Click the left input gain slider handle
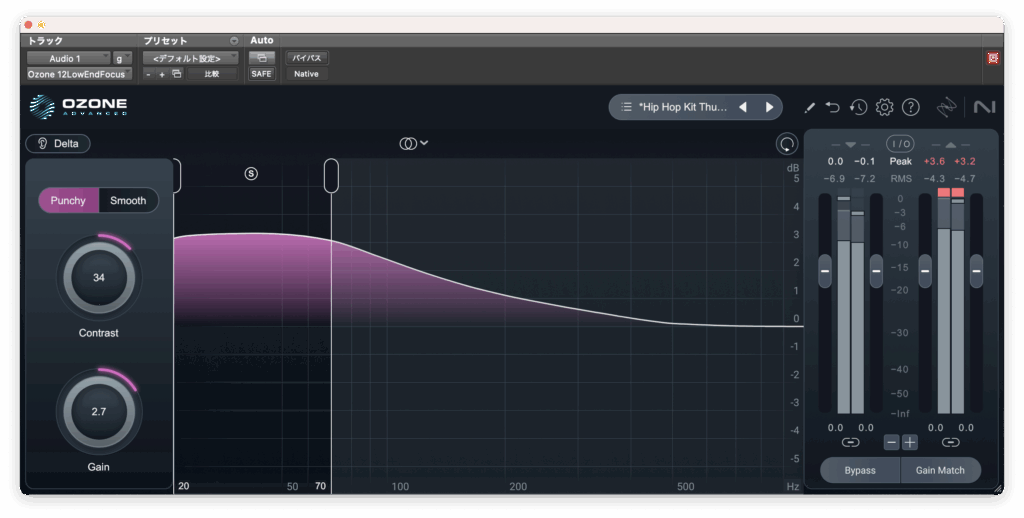 point(825,270)
